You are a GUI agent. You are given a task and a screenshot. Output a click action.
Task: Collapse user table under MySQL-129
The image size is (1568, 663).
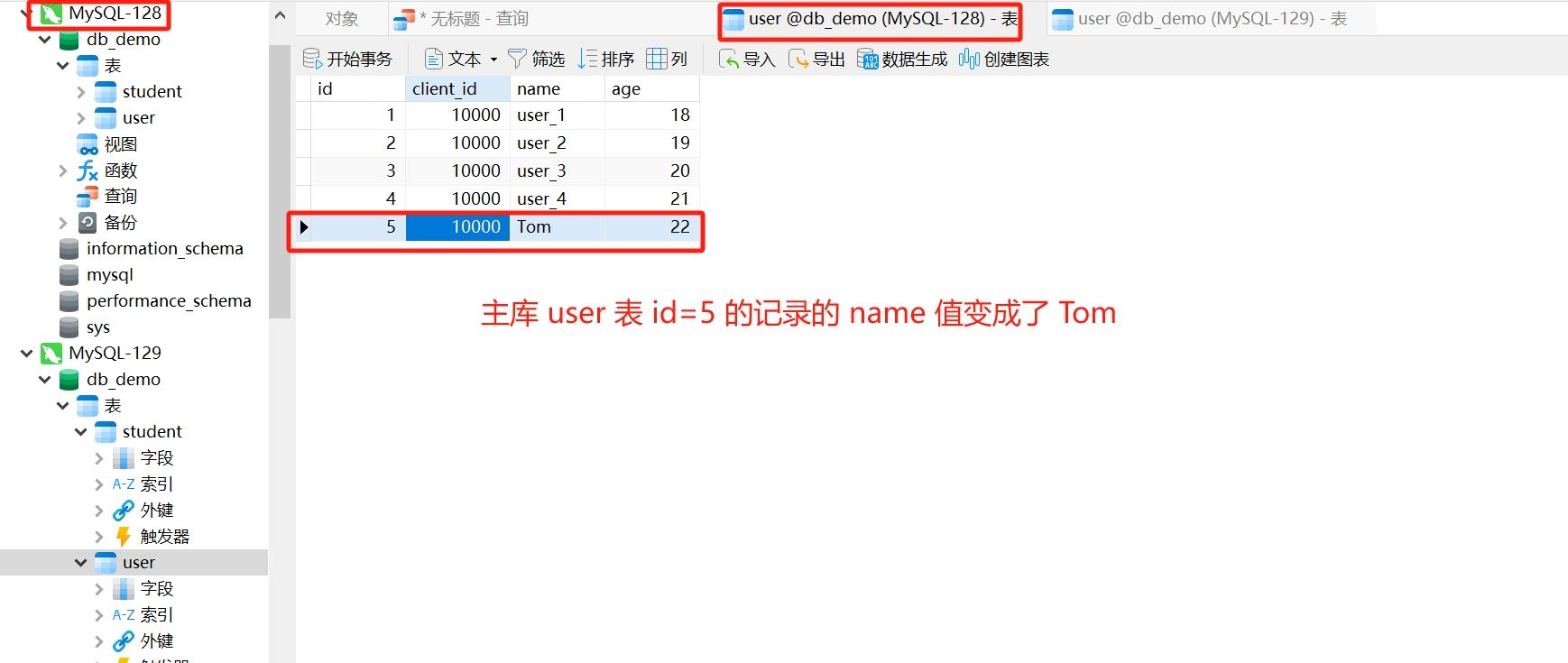pyautogui.click(x=81, y=563)
